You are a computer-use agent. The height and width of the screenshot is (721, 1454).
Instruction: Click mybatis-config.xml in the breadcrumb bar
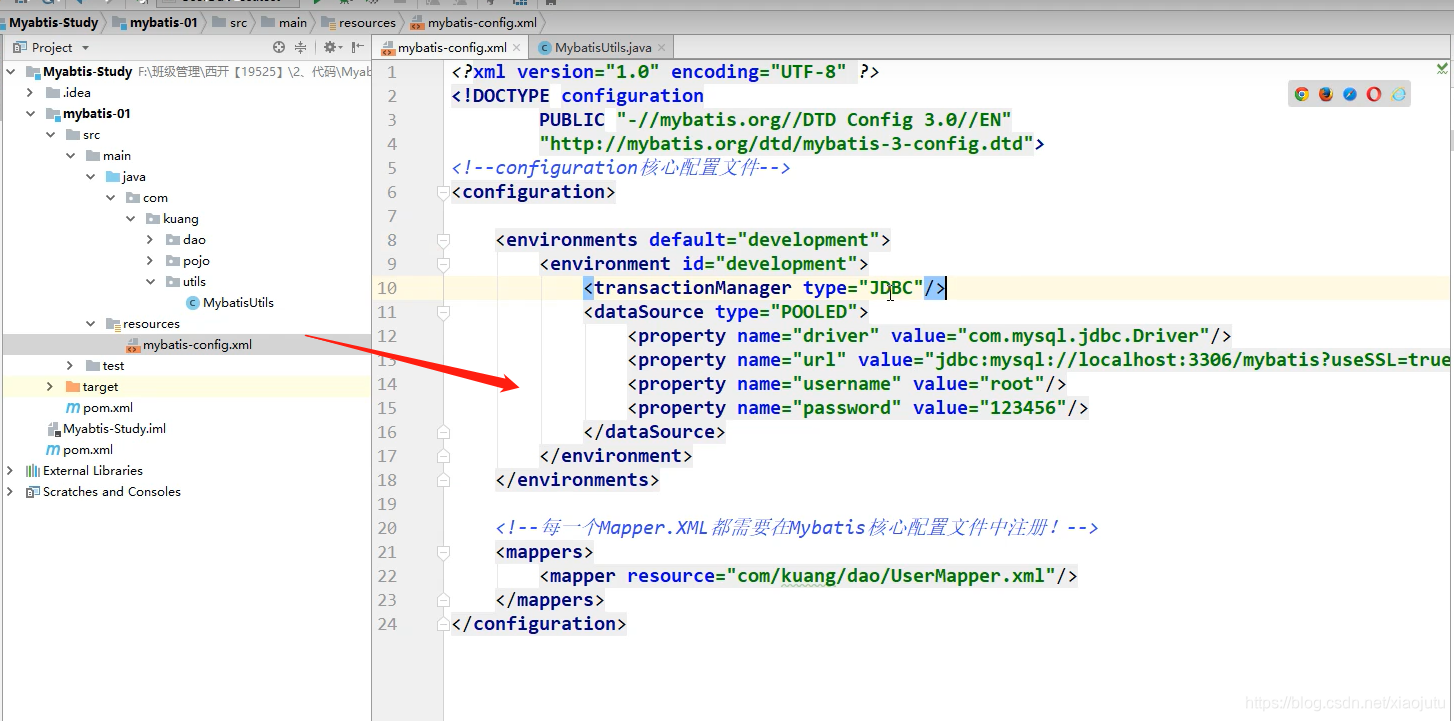tap(474, 22)
